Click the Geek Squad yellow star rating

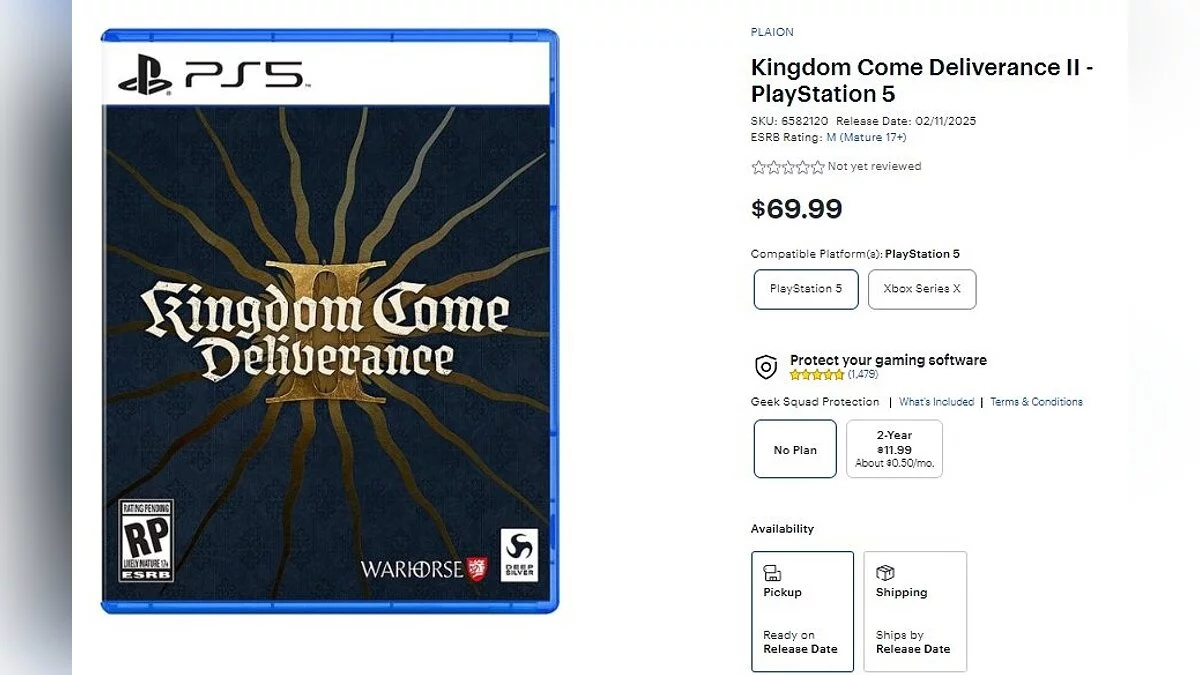[817, 375]
